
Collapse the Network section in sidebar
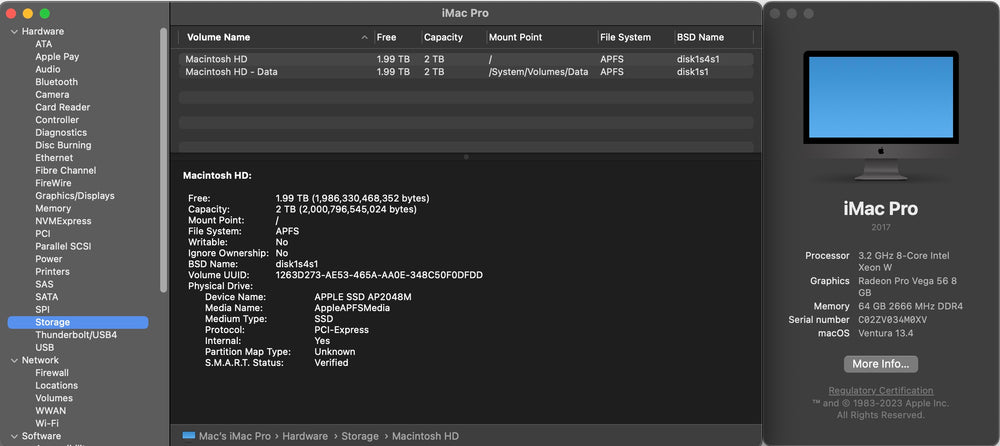pyautogui.click(x=14, y=361)
